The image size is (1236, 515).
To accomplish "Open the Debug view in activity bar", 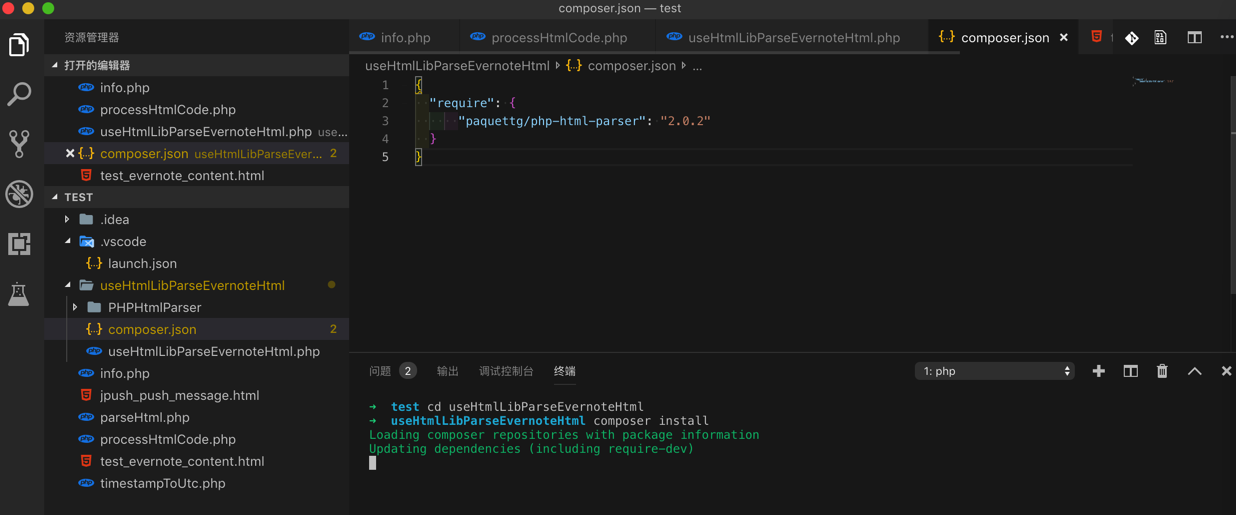I will coord(19,193).
